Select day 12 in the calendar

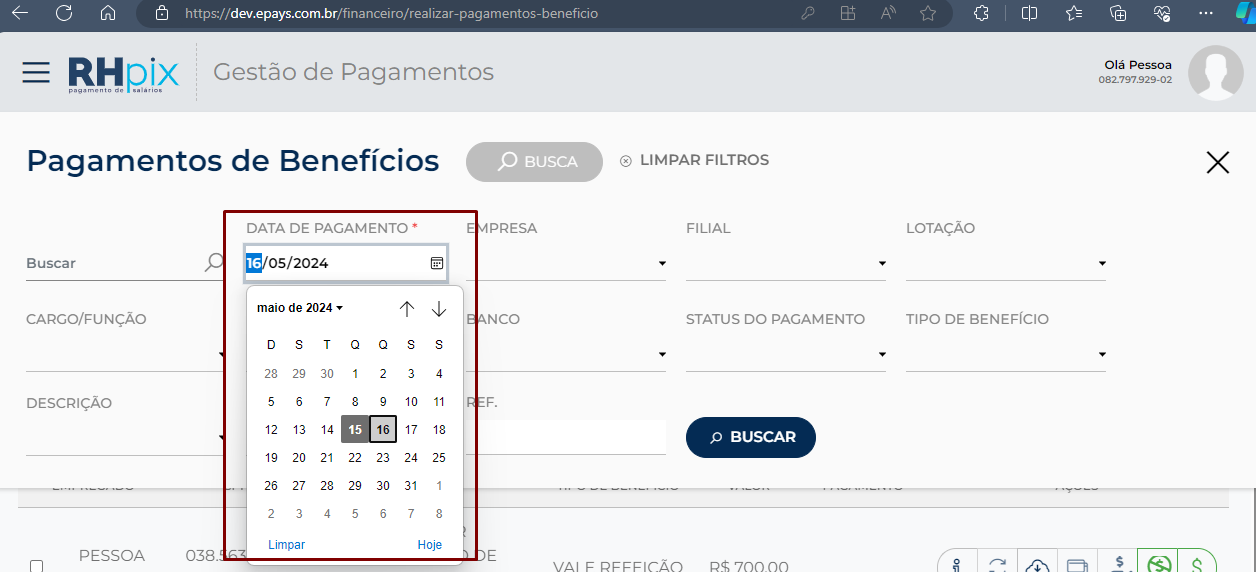(x=271, y=429)
